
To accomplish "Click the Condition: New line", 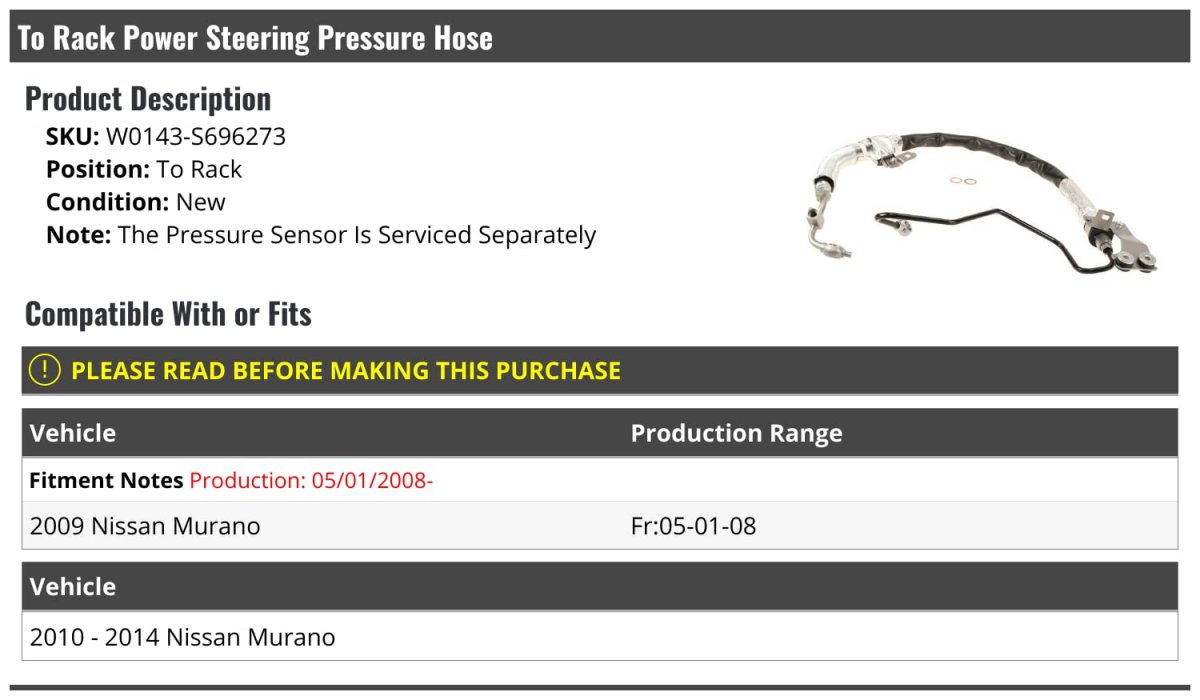I will click(136, 202).
